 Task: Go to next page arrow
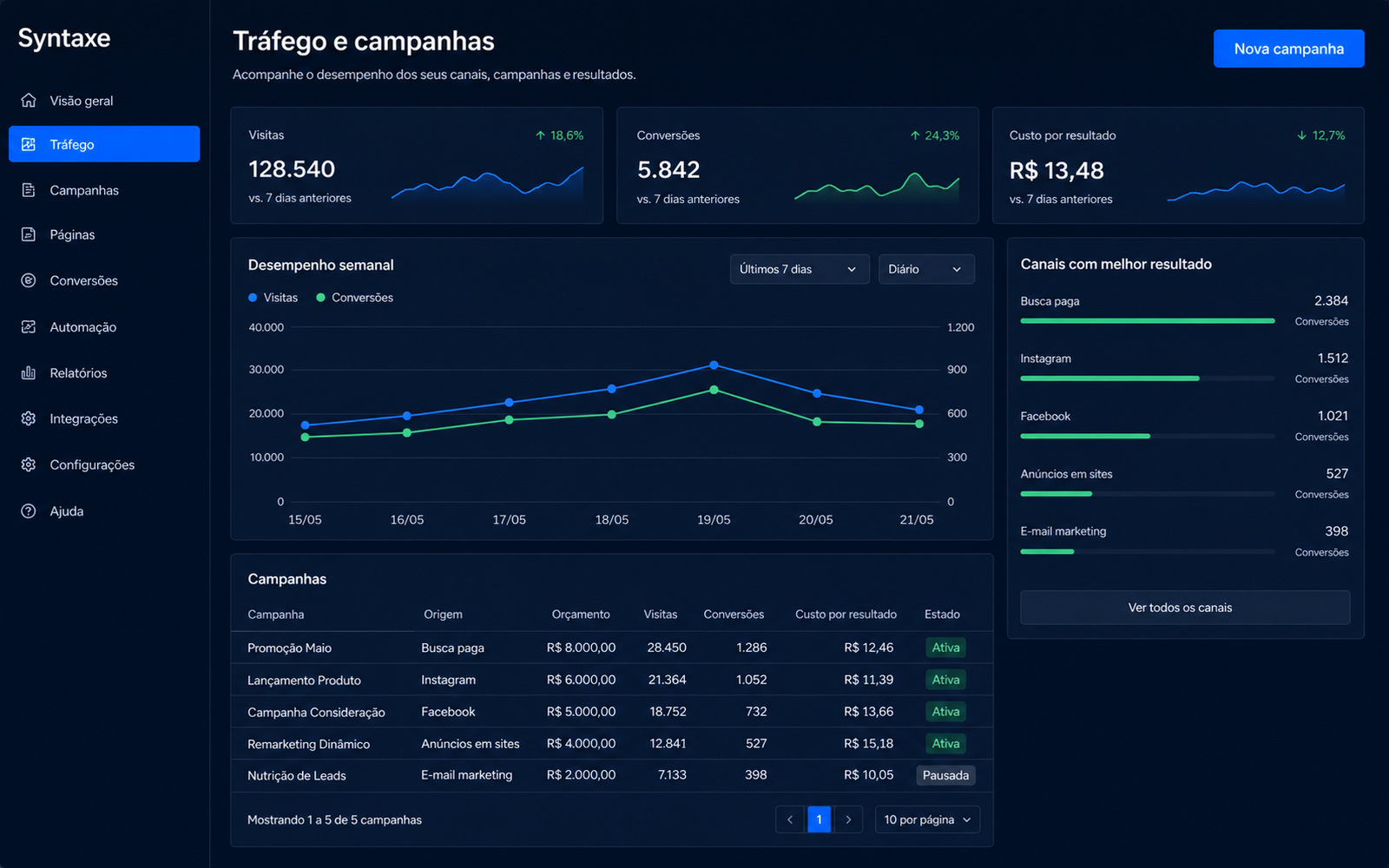pyautogui.click(x=848, y=819)
